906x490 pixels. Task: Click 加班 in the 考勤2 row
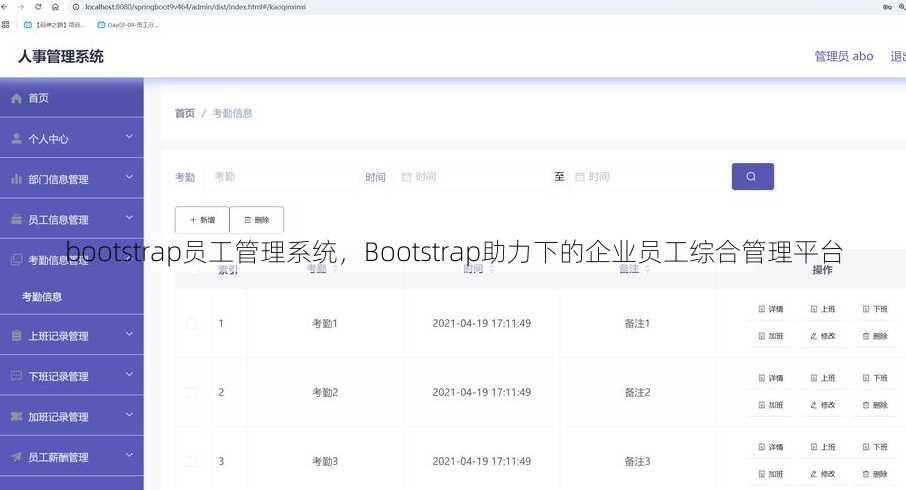pos(770,405)
